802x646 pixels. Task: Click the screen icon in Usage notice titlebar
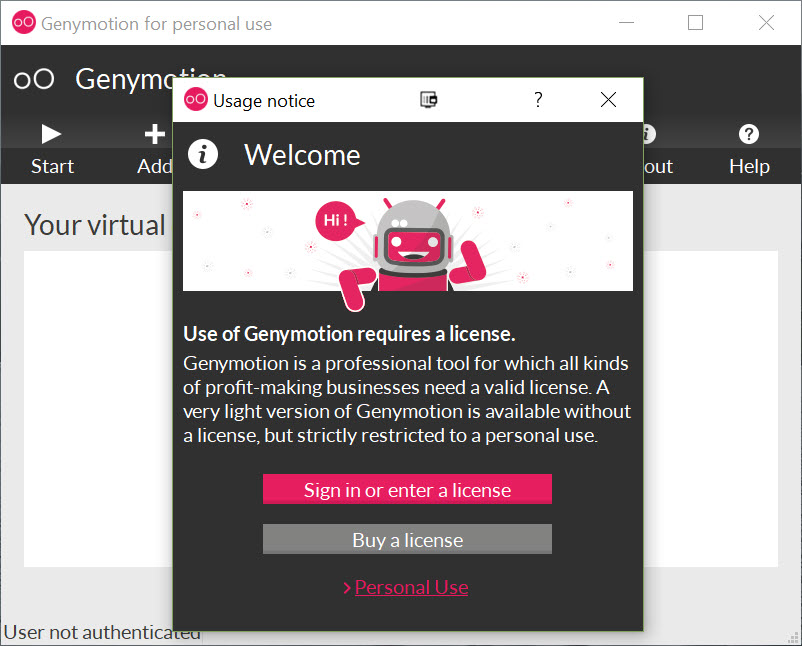[429, 99]
